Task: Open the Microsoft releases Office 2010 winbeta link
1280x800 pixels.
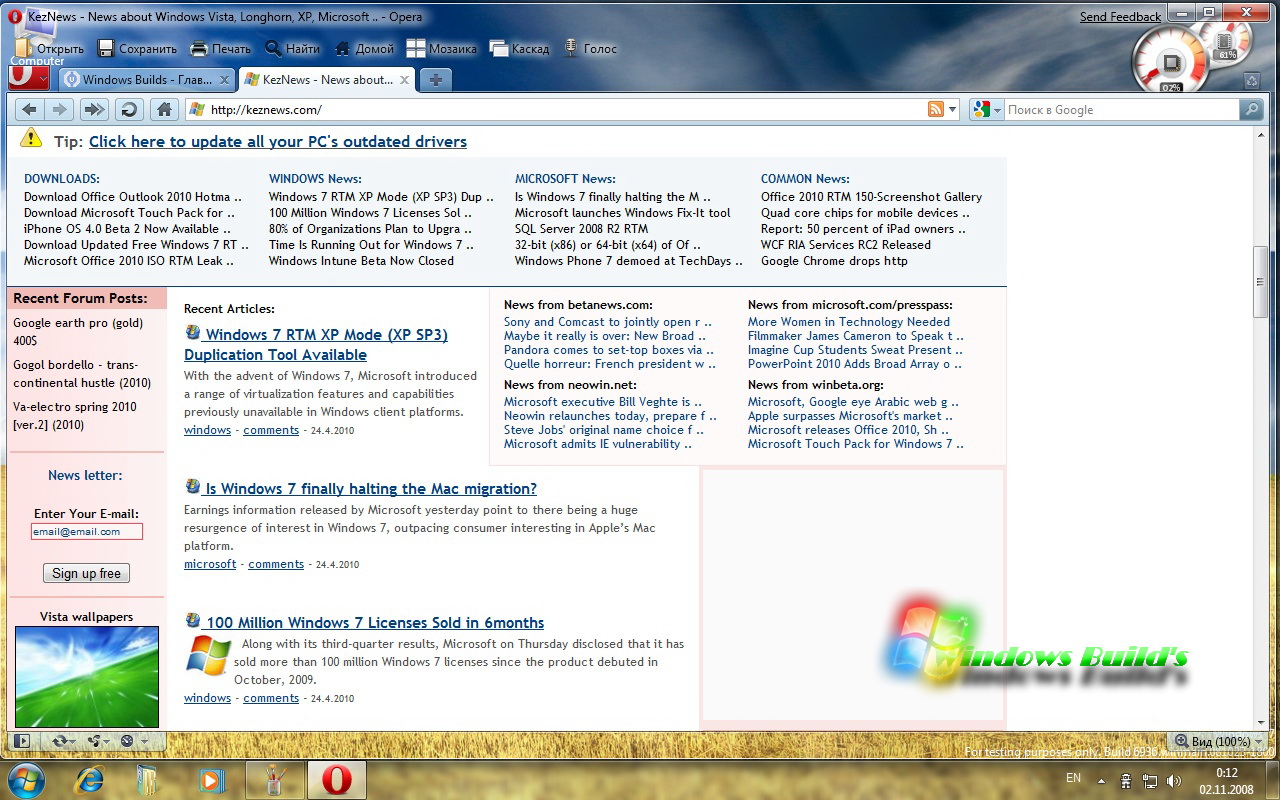Action: pyautogui.click(x=847, y=430)
